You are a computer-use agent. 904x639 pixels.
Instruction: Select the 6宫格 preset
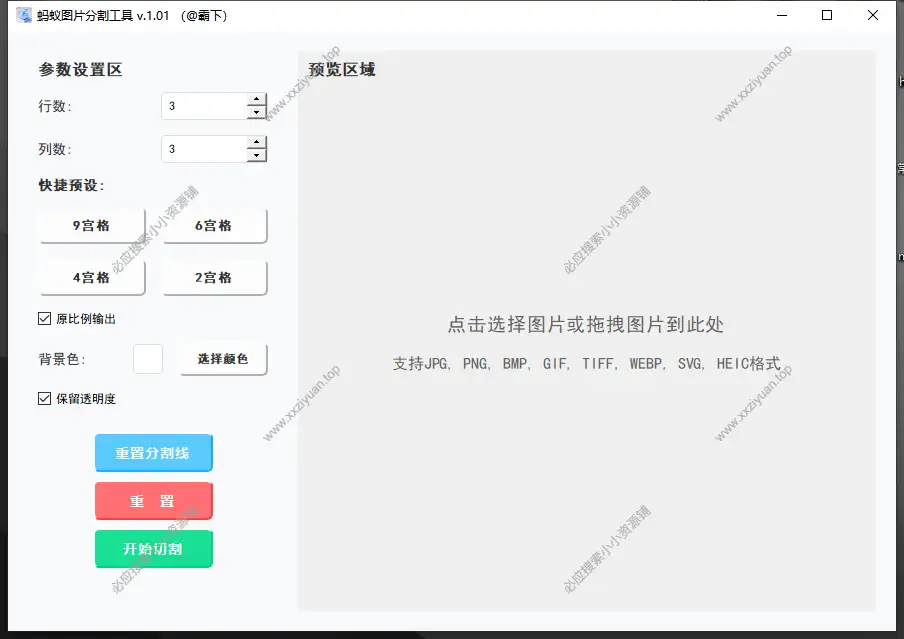pyautogui.click(x=214, y=225)
